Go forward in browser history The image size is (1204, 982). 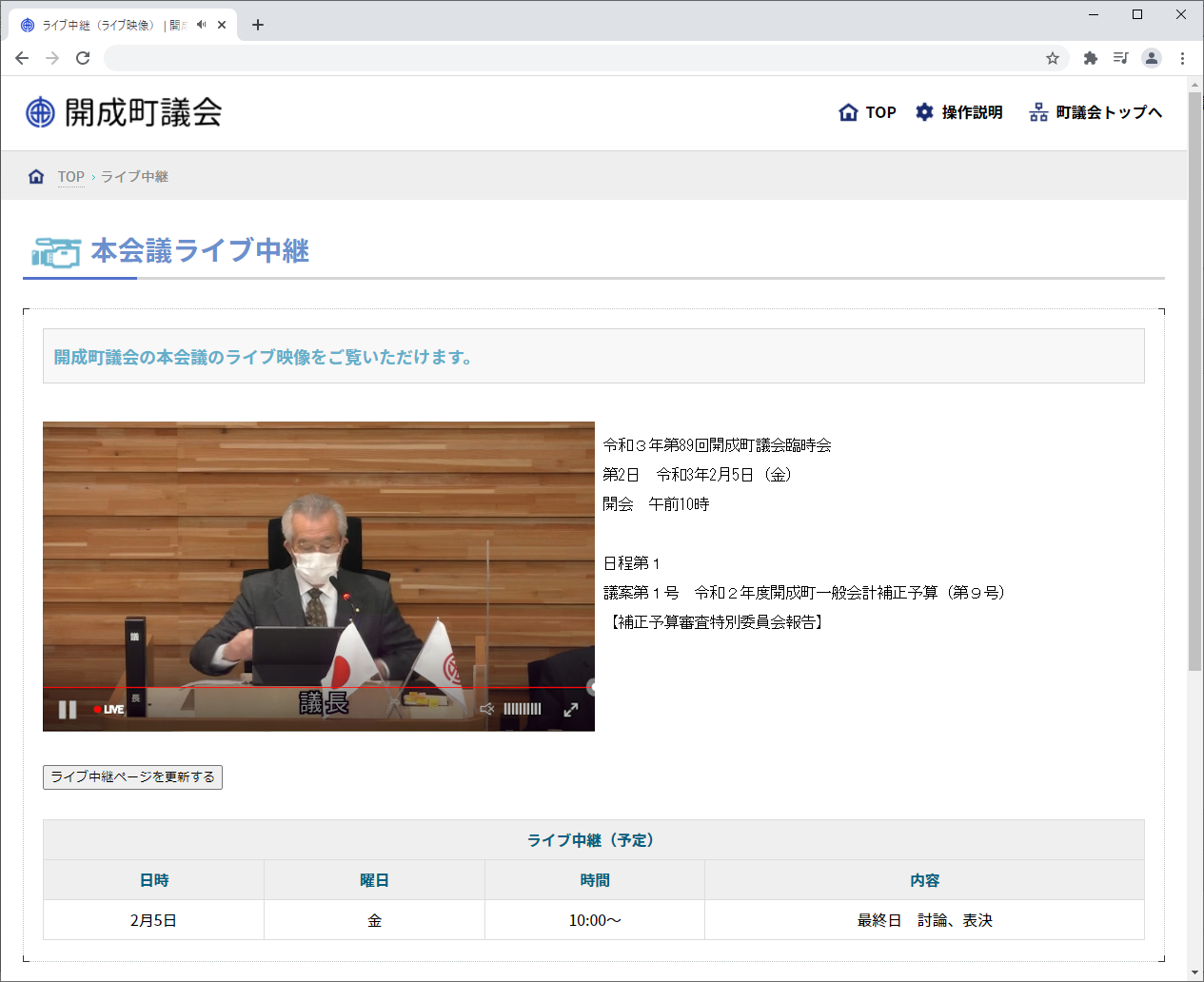(52, 58)
